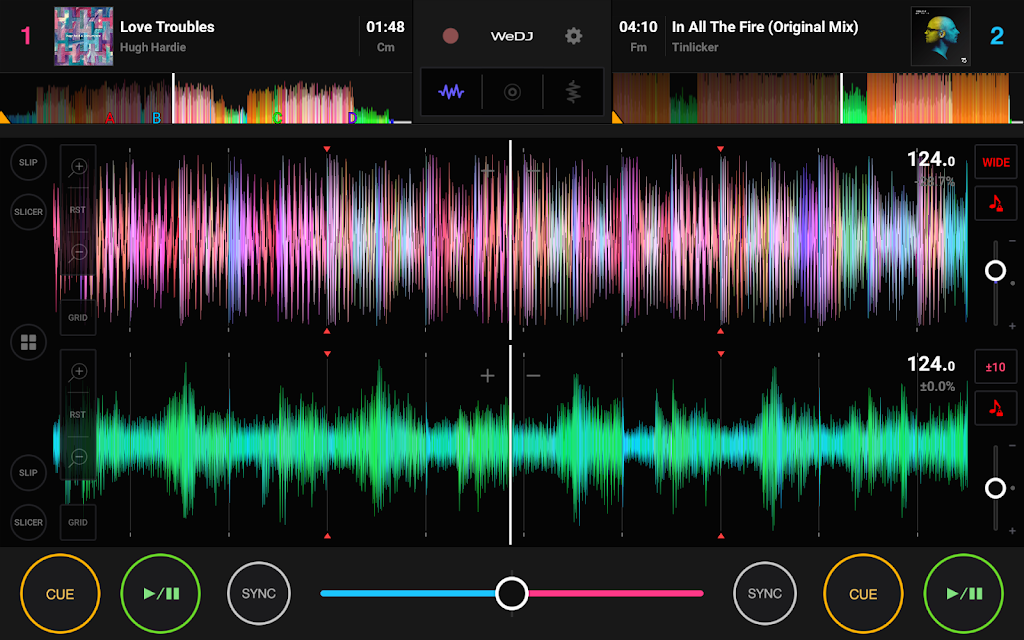Screen dimensions: 1024x640
Task: Open the Love Troubles album artwork
Action: tap(83, 36)
